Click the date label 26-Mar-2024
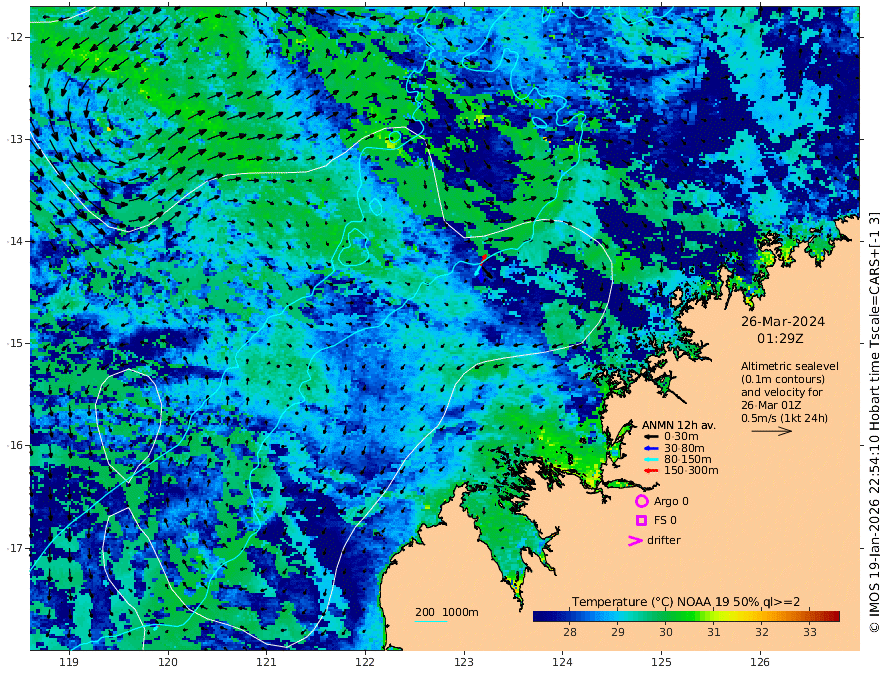The image size is (880, 680). 783,321
